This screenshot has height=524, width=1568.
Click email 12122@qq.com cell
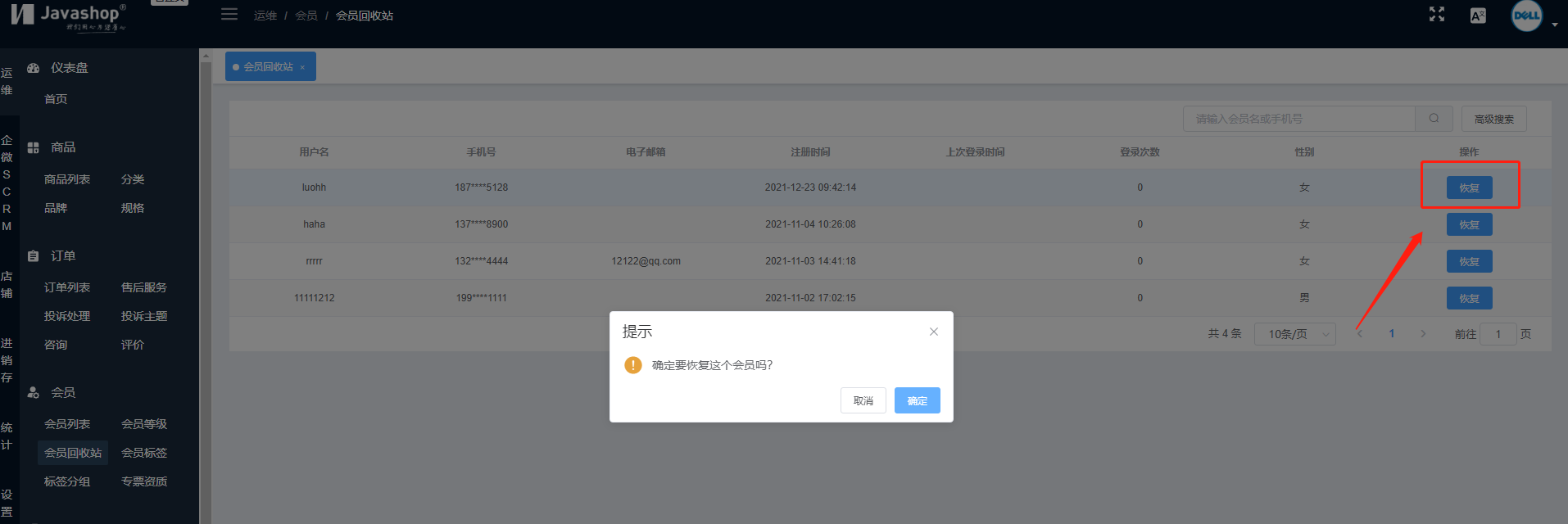pyautogui.click(x=646, y=261)
